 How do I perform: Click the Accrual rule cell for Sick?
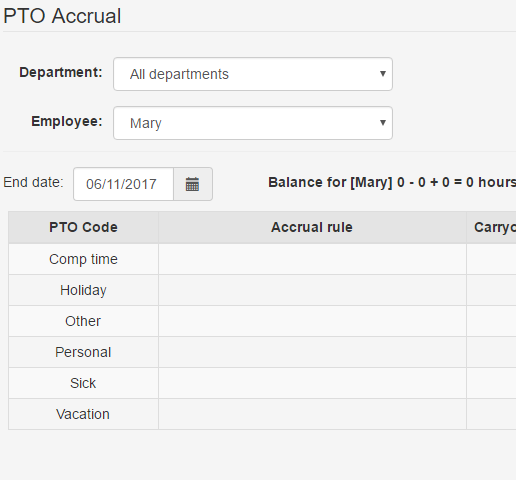pos(312,383)
